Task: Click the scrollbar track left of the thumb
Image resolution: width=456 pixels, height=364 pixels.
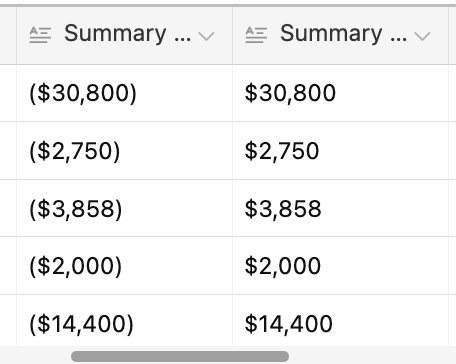Action: point(35,356)
